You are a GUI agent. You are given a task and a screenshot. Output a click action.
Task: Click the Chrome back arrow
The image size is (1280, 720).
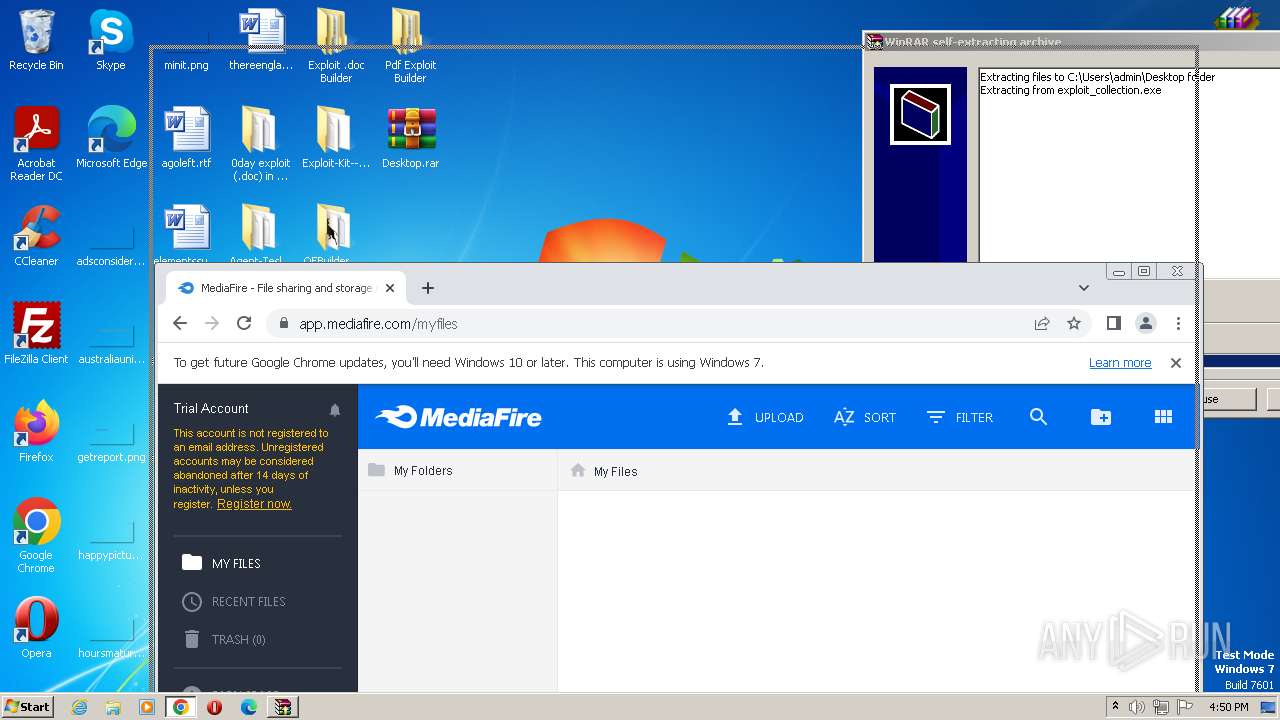(180, 323)
